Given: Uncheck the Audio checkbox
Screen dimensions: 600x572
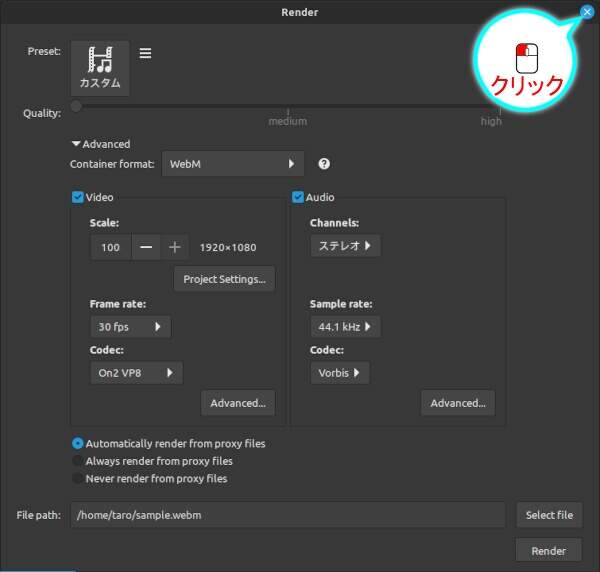Looking at the screenshot, I should (298, 197).
